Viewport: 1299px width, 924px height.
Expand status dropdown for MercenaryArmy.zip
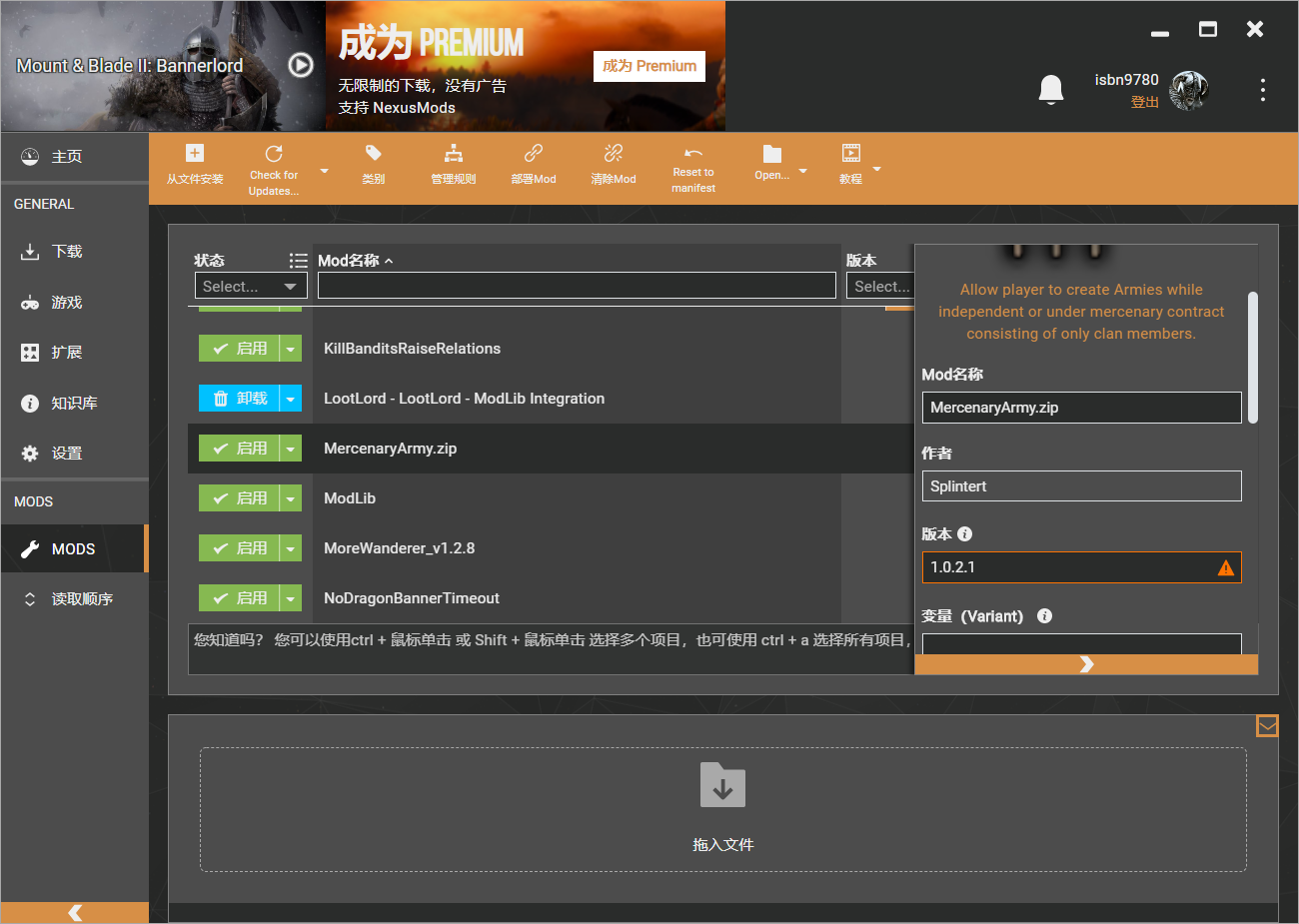(291, 449)
